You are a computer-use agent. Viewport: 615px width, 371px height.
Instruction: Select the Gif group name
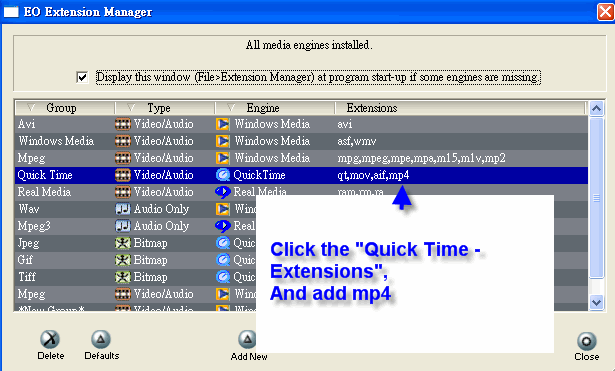tap(25, 260)
